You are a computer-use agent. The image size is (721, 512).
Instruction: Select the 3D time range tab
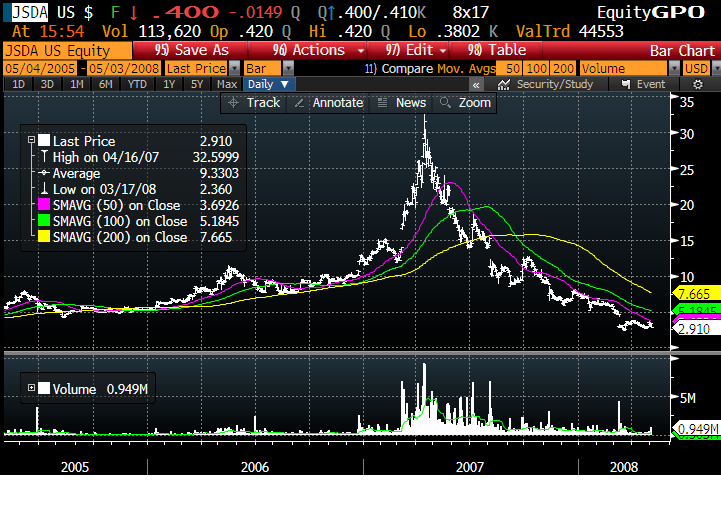click(x=47, y=85)
